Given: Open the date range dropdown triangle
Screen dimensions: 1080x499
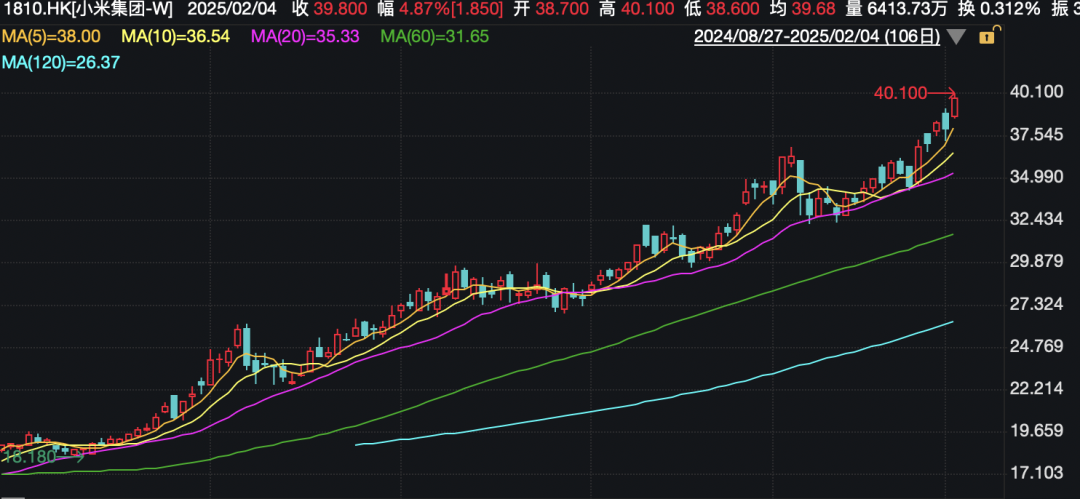Looking at the screenshot, I should click(x=956, y=37).
